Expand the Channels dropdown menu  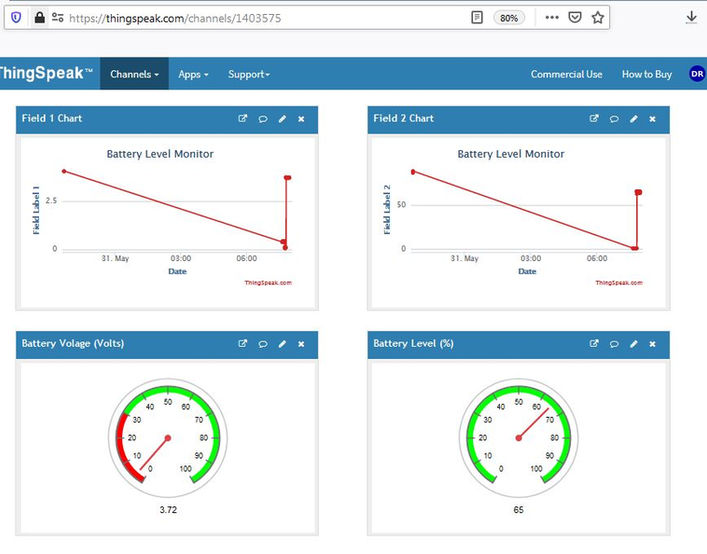(134, 74)
